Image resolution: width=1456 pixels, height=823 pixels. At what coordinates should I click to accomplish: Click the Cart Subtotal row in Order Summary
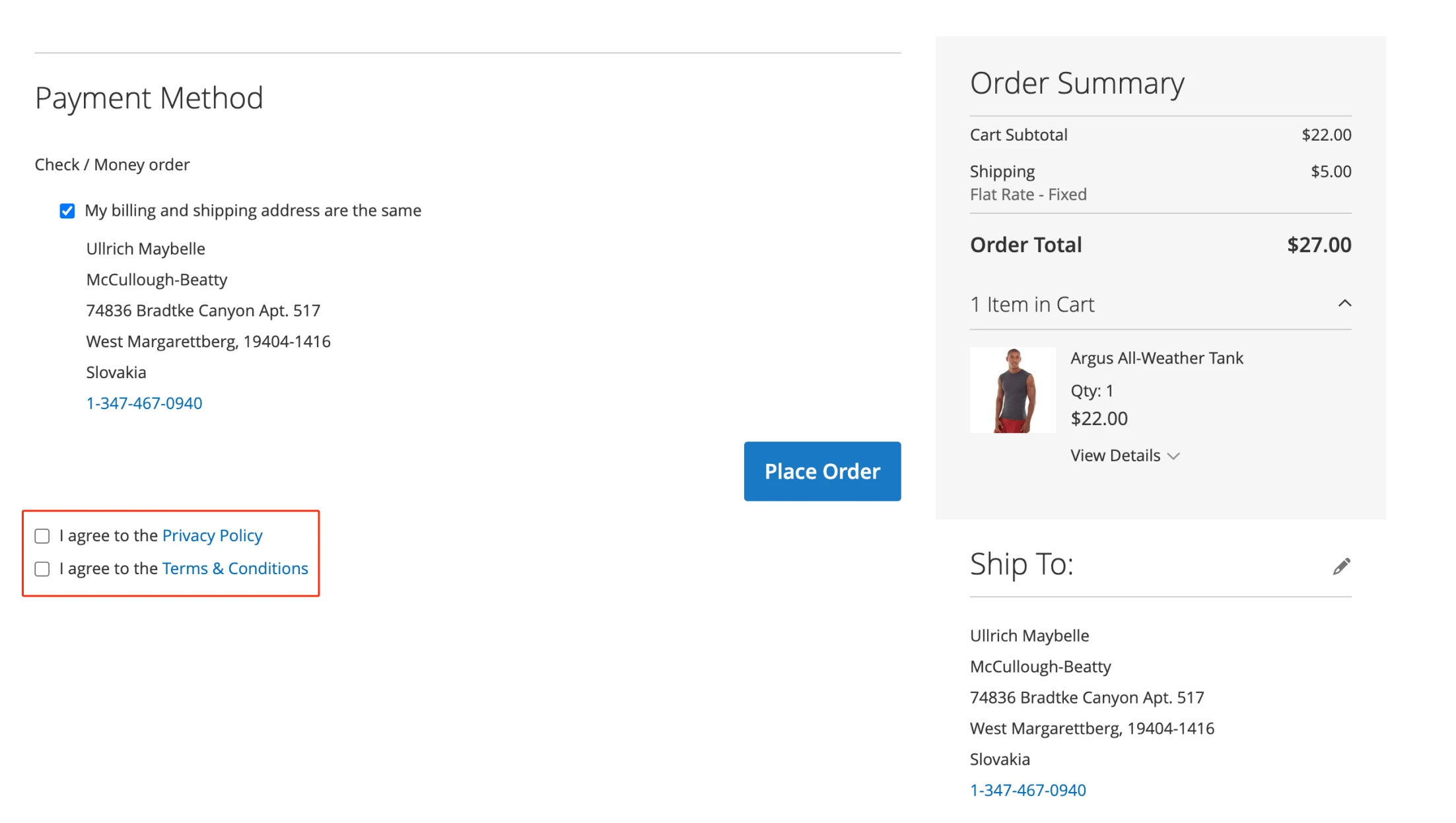click(1019, 135)
